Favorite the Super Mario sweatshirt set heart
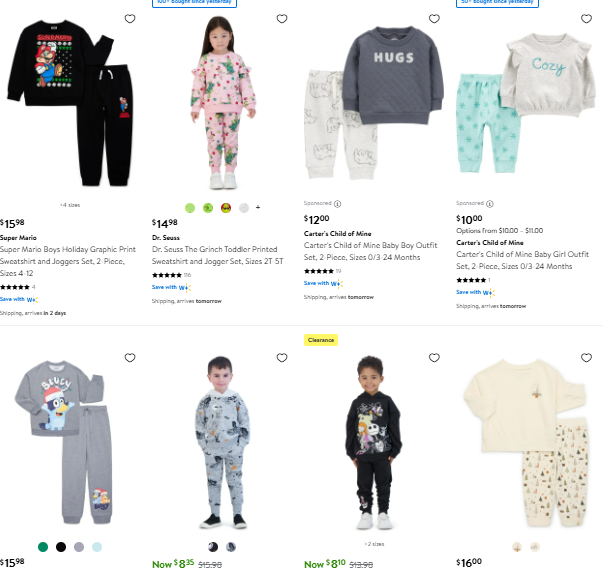The height and width of the screenshot is (568, 603). (130, 18)
